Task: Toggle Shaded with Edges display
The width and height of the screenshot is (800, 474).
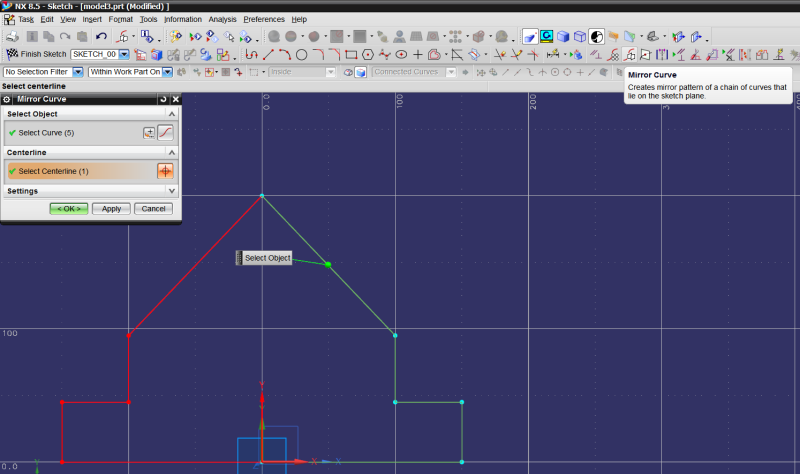Action: click(530, 37)
